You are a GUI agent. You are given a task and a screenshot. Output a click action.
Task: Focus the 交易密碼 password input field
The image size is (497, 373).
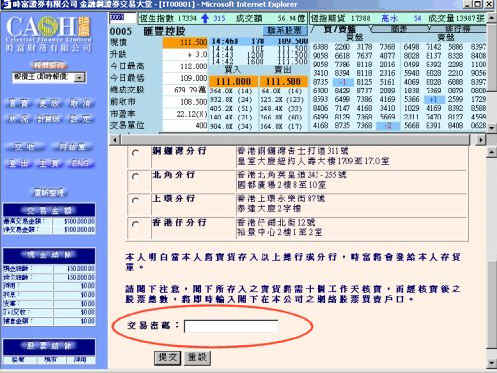[x=231, y=326]
